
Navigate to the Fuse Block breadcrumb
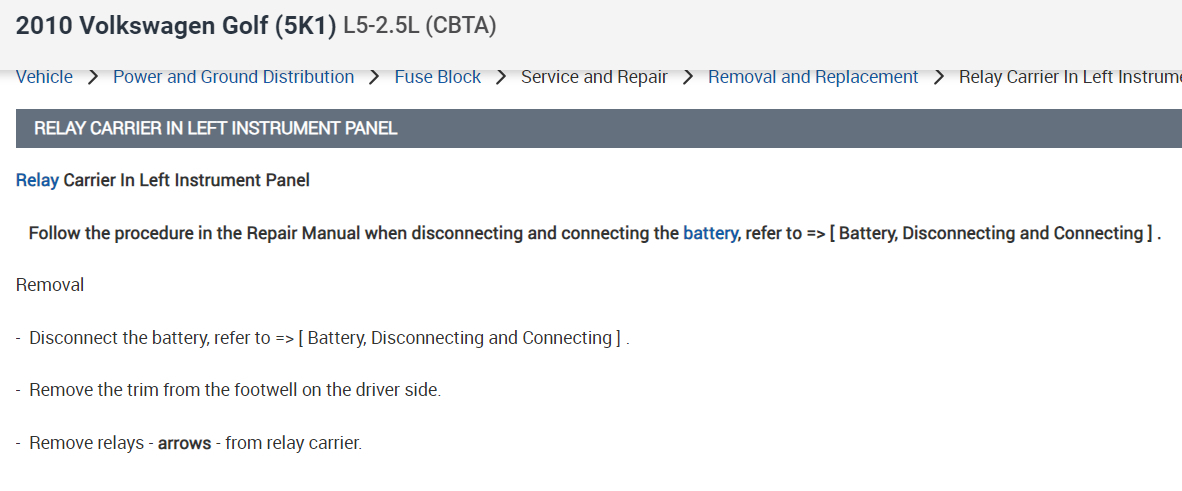tap(437, 77)
